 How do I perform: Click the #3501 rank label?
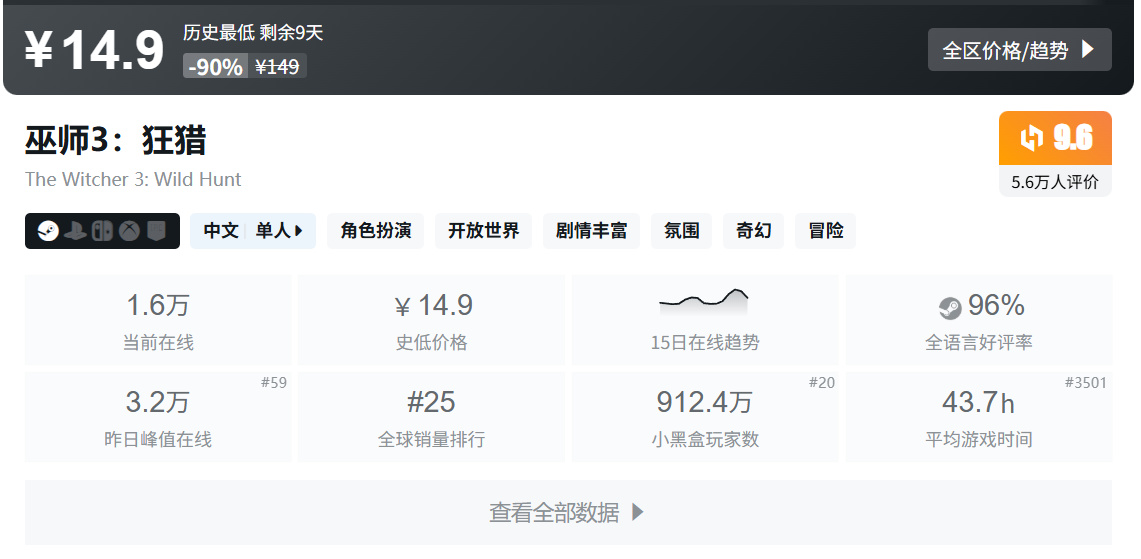tap(1085, 382)
